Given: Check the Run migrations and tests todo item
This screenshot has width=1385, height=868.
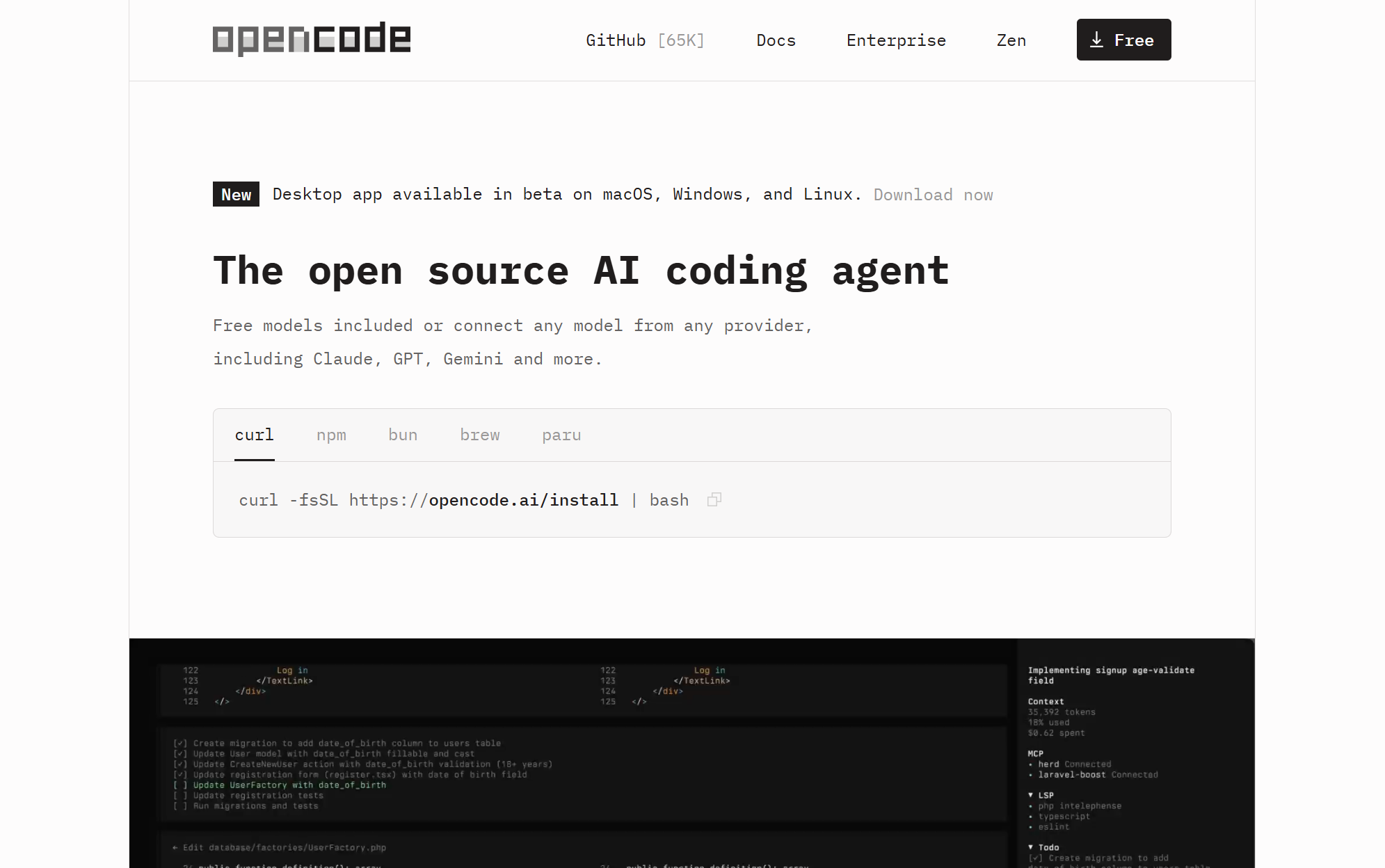Looking at the screenshot, I should (x=182, y=805).
